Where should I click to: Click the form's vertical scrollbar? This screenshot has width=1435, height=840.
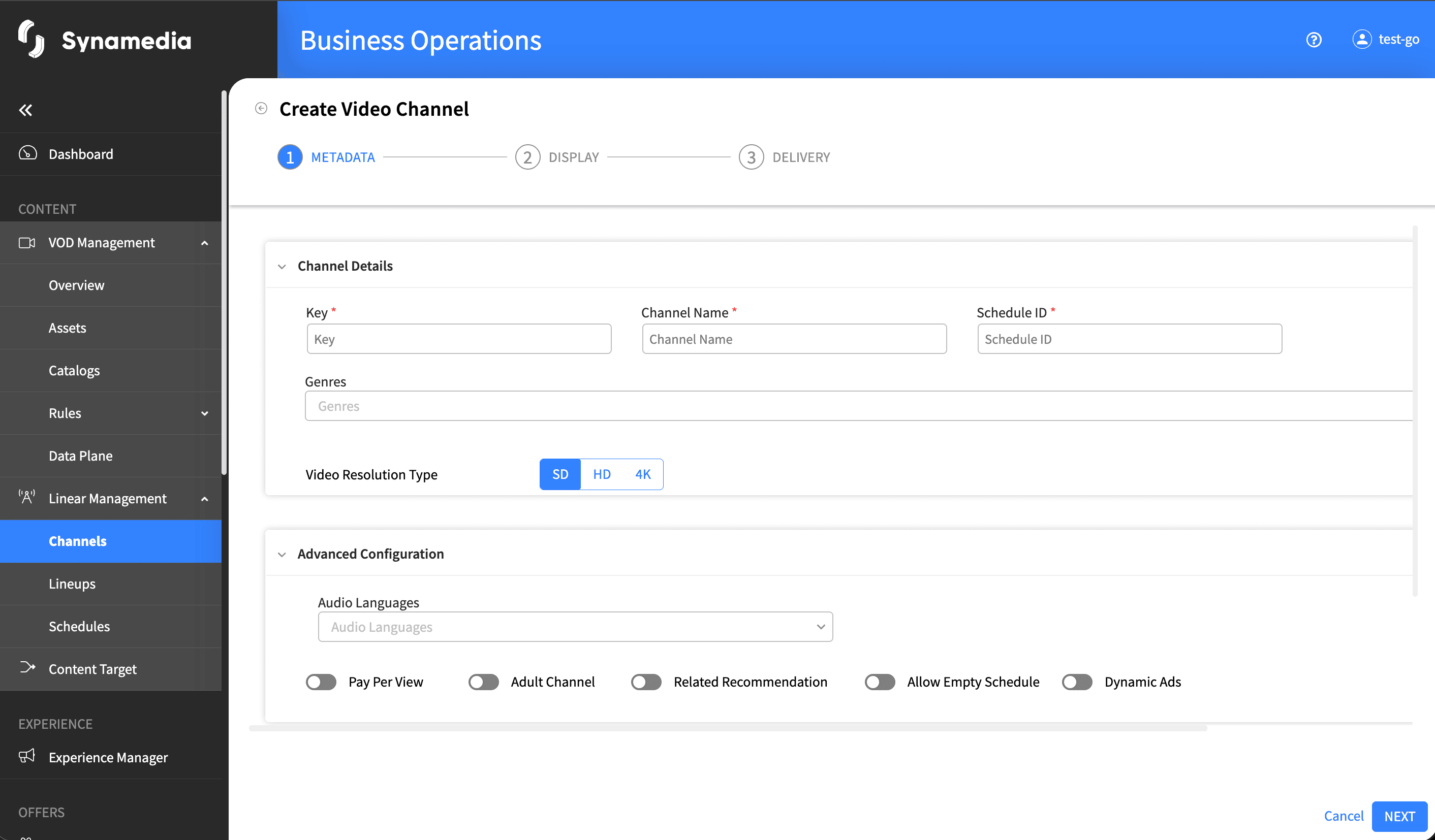[x=1415, y=411]
